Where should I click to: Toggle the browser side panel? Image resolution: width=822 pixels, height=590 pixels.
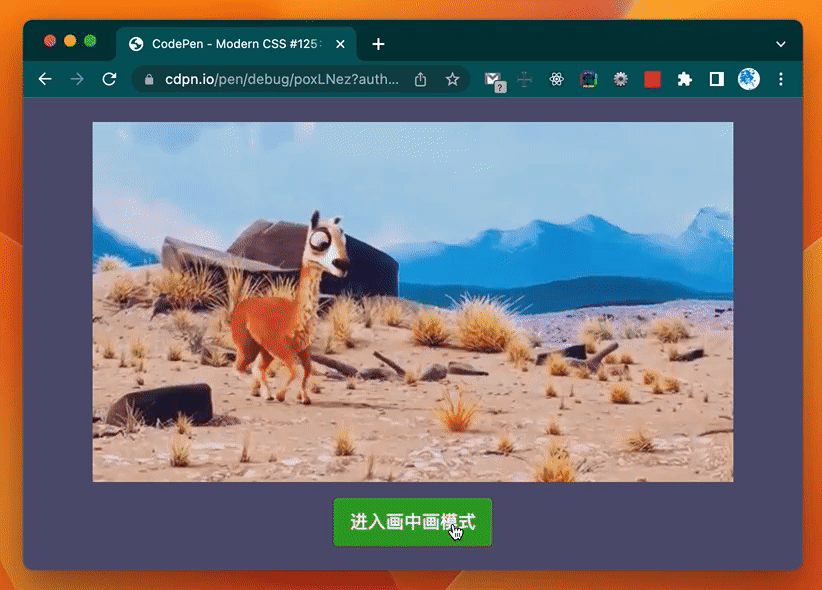coord(717,79)
